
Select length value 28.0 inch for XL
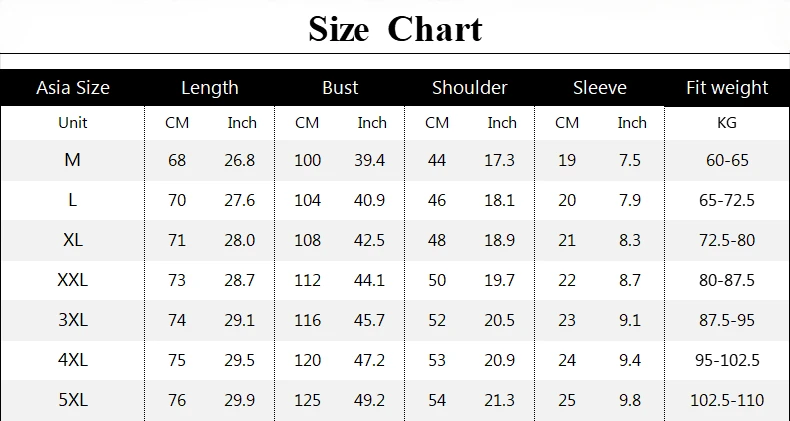[240, 240]
